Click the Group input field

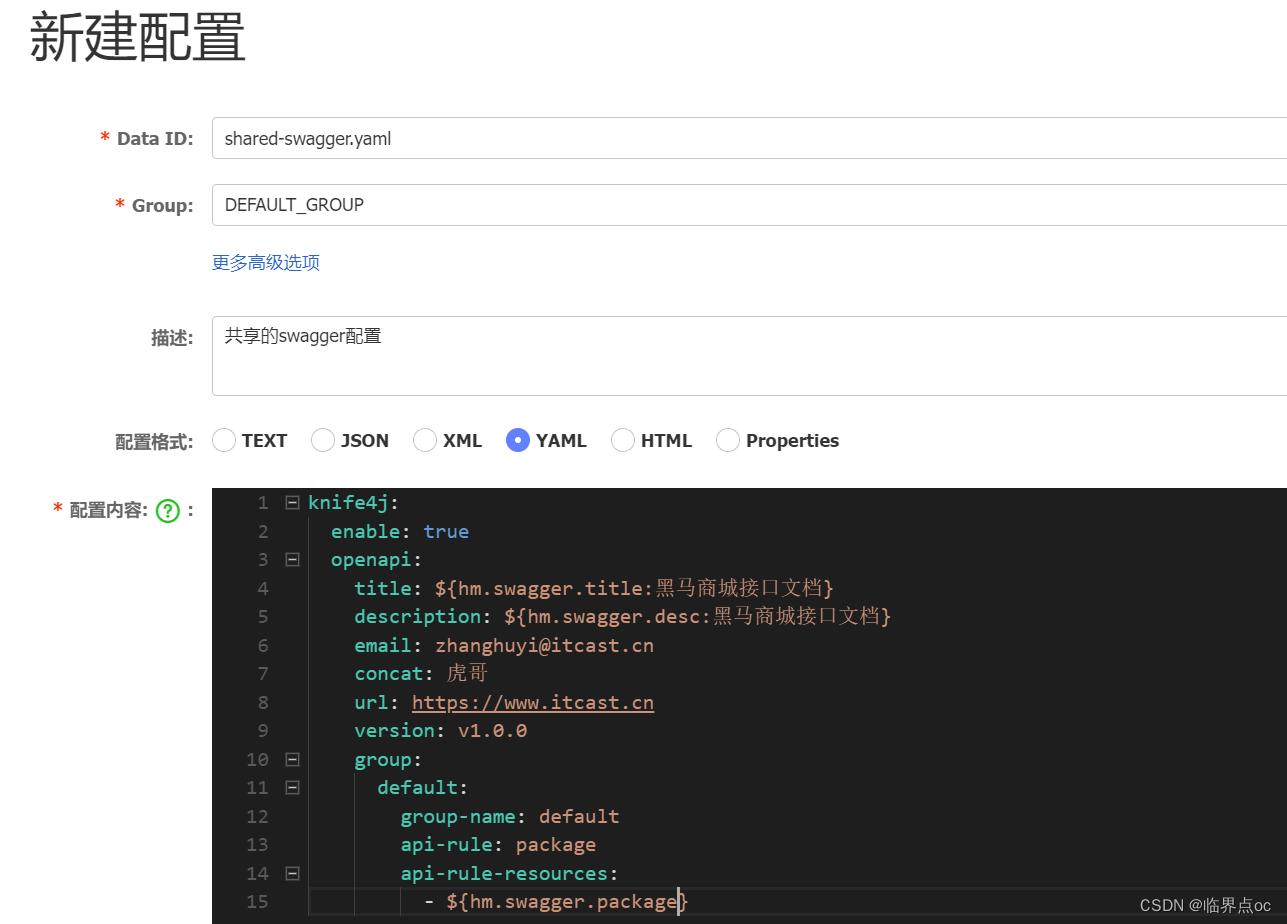coord(749,205)
